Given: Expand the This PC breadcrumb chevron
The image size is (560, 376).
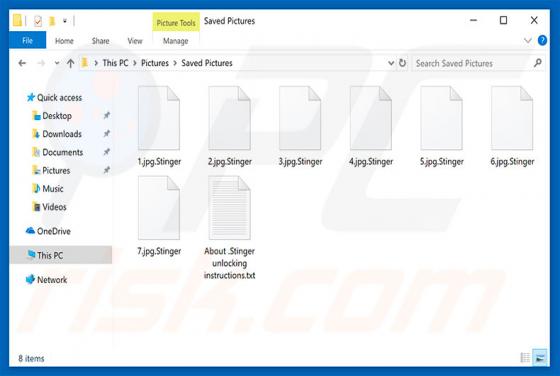Looking at the screenshot, I should click(135, 63).
